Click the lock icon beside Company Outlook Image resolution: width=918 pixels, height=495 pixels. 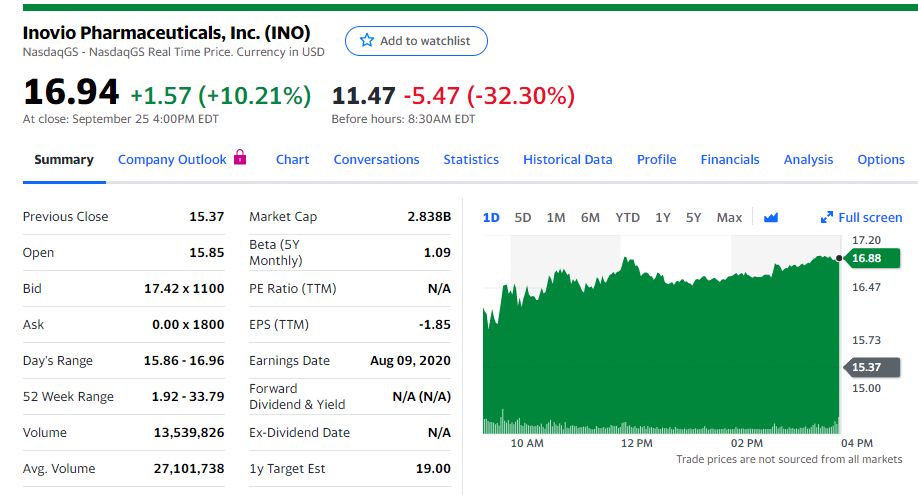pyautogui.click(x=239, y=158)
